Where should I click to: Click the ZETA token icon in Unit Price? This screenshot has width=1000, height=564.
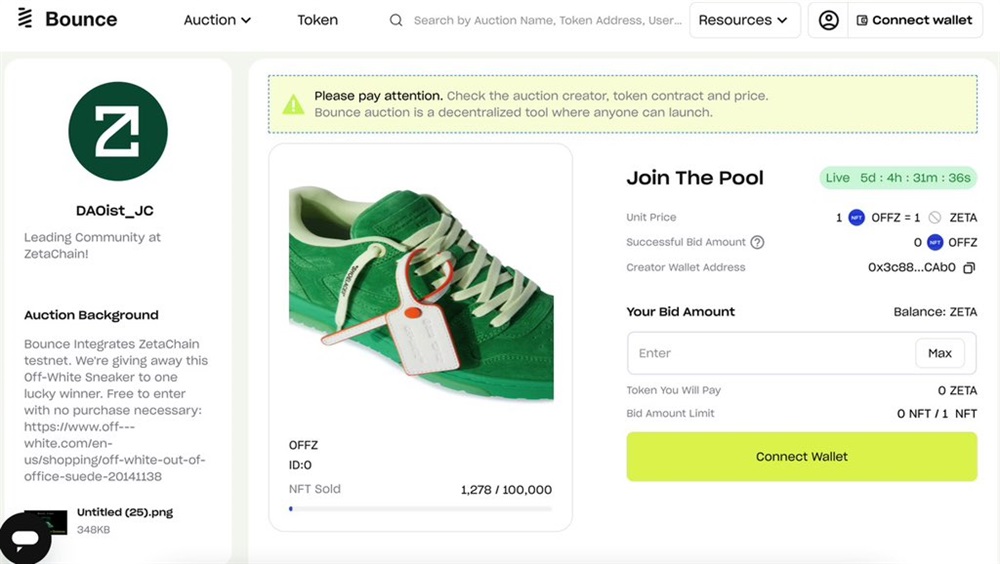(x=934, y=217)
